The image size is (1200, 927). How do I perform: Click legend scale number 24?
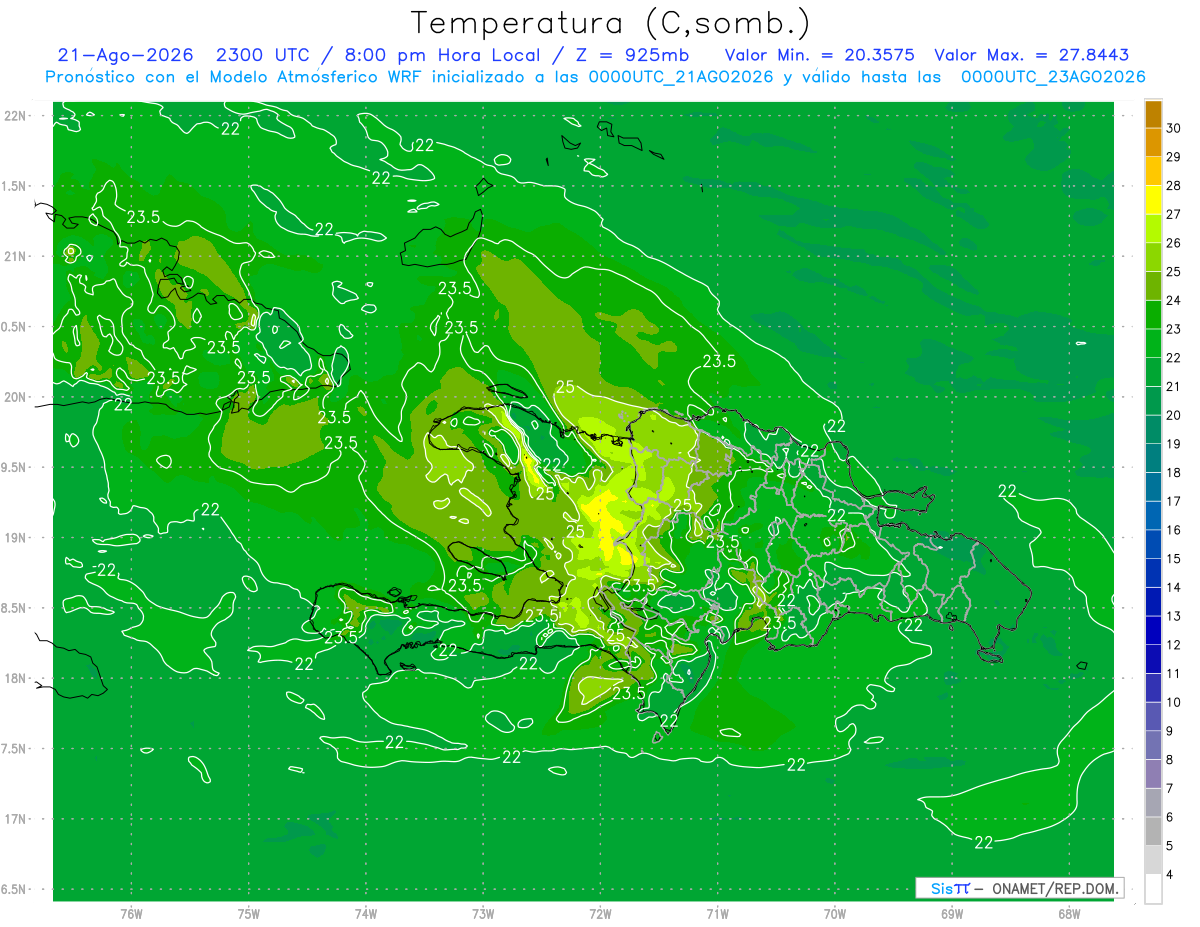pyautogui.click(x=1174, y=301)
